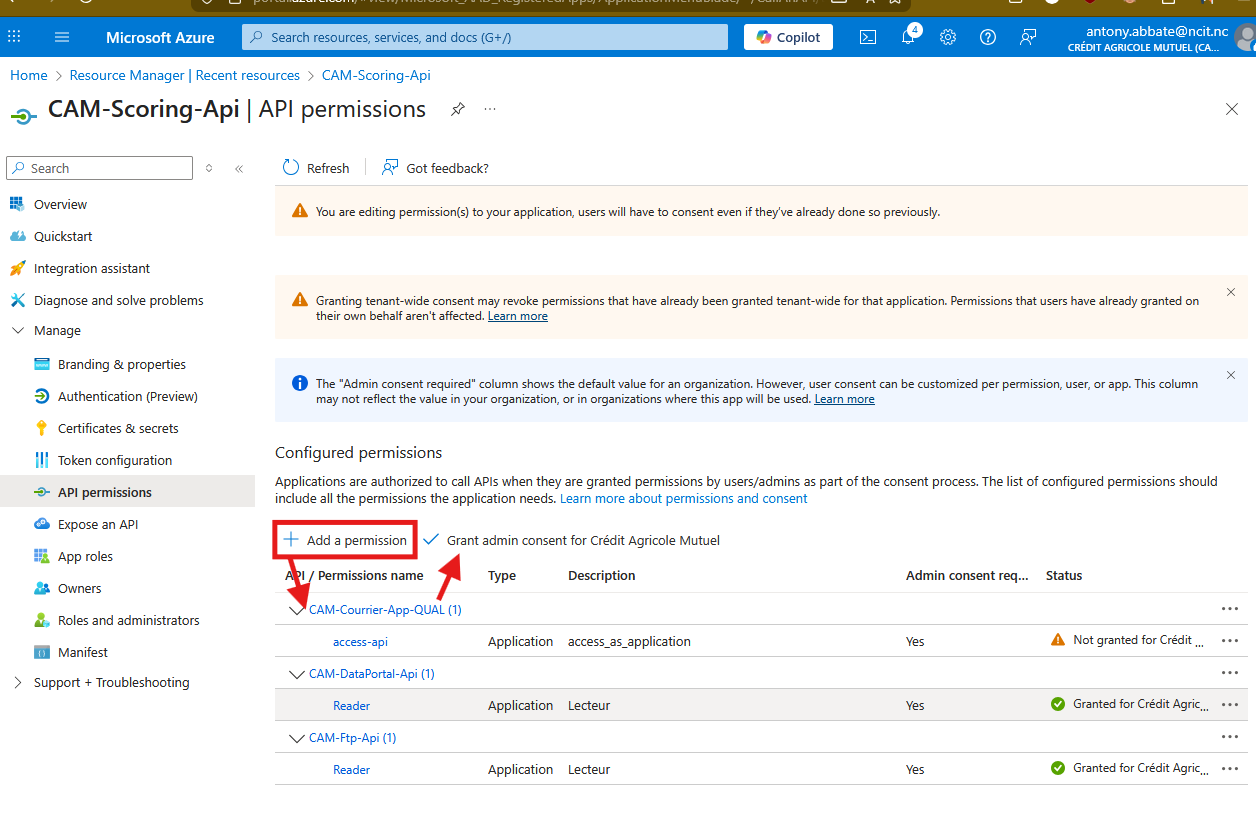Go to Expose an API page
The height and width of the screenshot is (817, 1256).
click(98, 524)
